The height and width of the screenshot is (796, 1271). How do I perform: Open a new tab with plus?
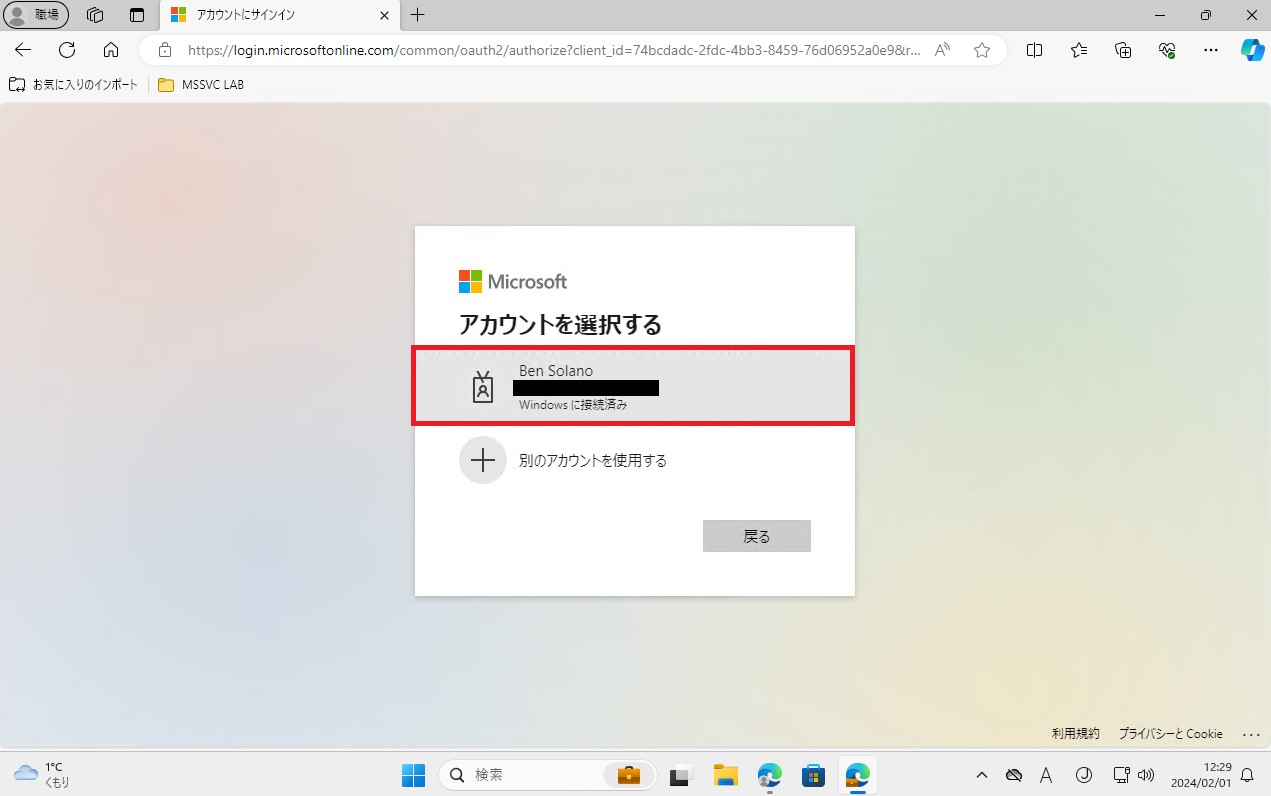(418, 15)
